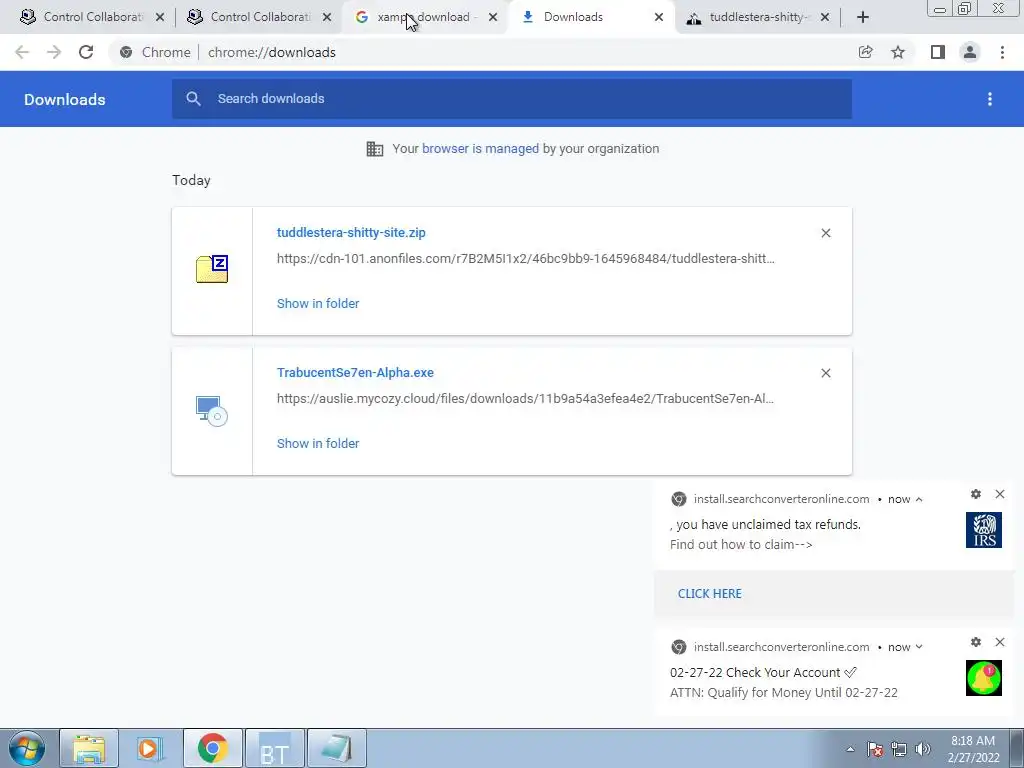
Task: Switch to the second Control Collaborati tab
Action: point(260,17)
